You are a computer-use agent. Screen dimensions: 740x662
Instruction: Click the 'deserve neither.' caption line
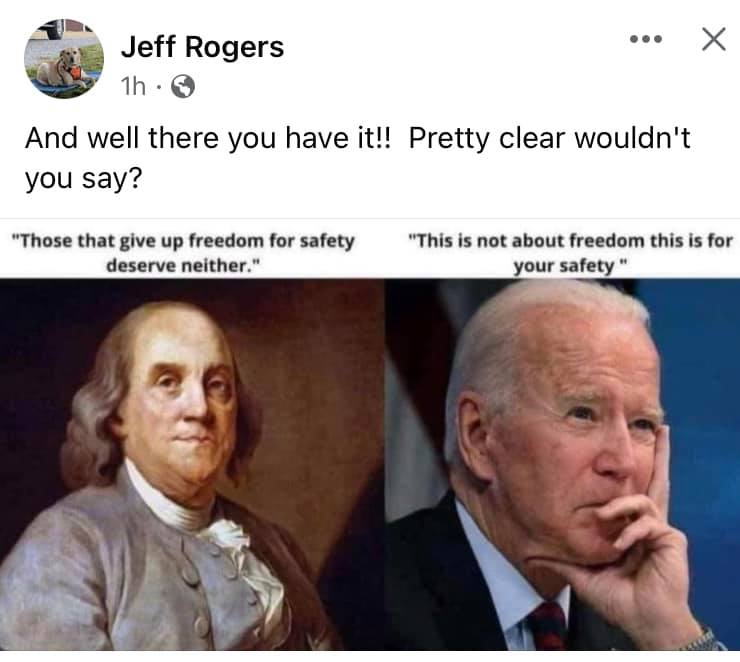(x=184, y=266)
